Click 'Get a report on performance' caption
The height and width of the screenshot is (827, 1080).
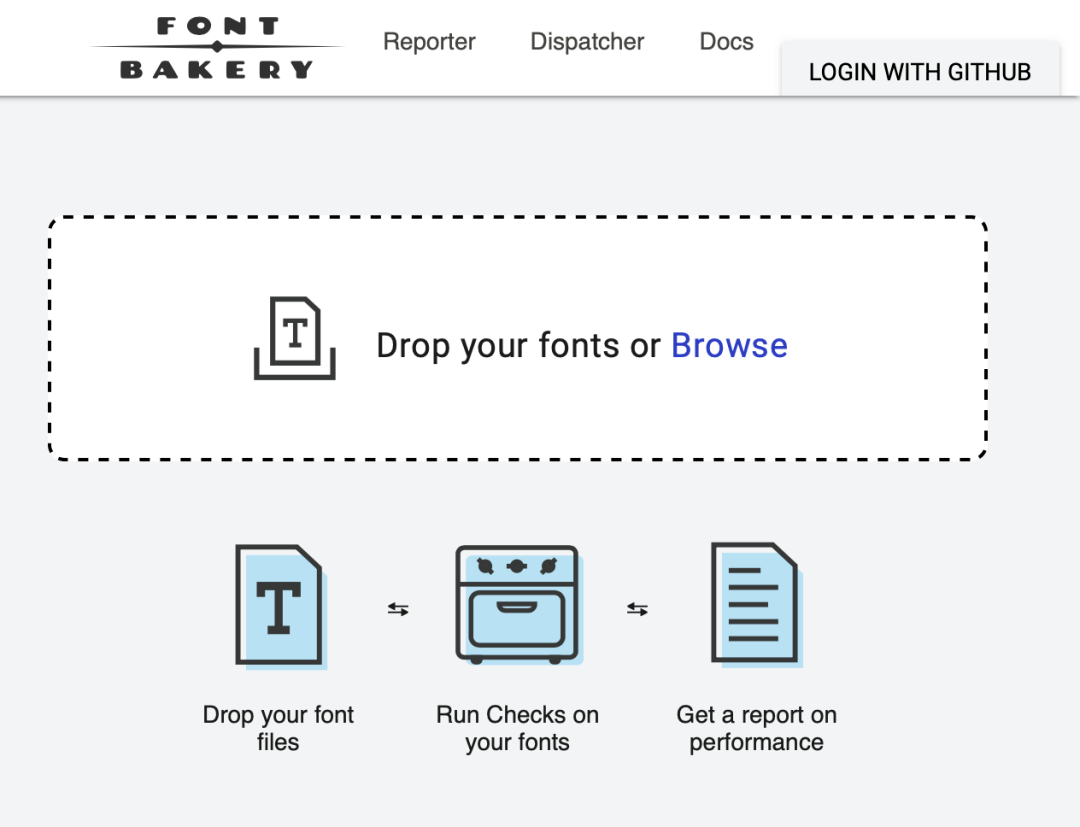[756, 728]
